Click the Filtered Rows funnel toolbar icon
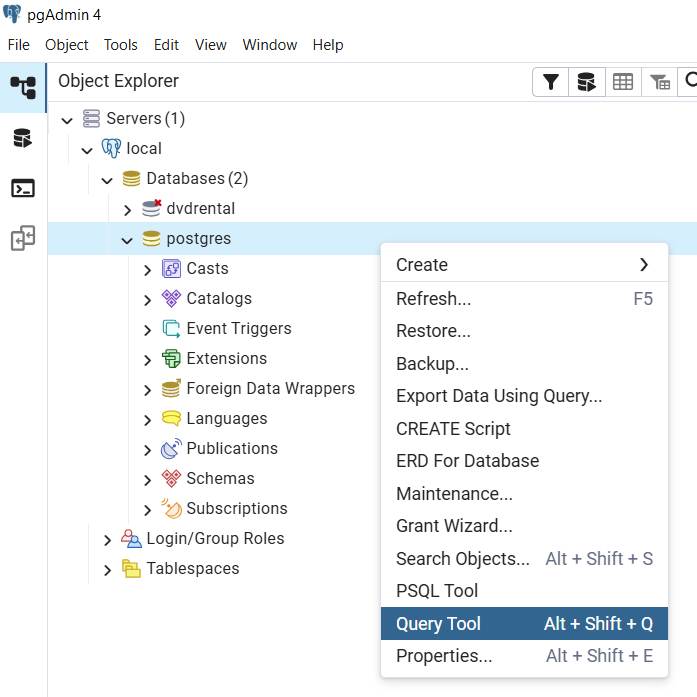Screen dimensions: 697x697 pos(551,82)
